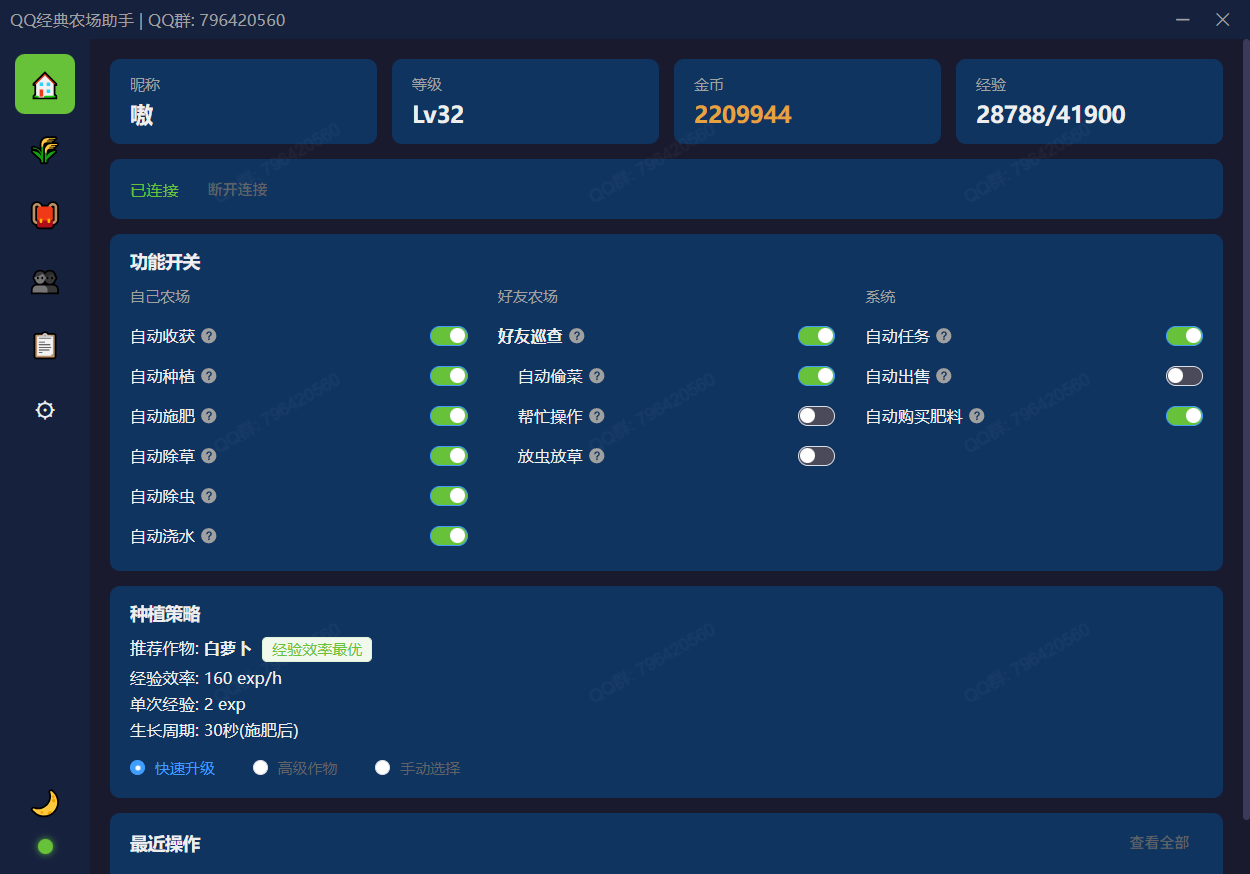Click the 经验效率最优 crop badge
The width and height of the screenshot is (1250, 874).
coord(317,649)
